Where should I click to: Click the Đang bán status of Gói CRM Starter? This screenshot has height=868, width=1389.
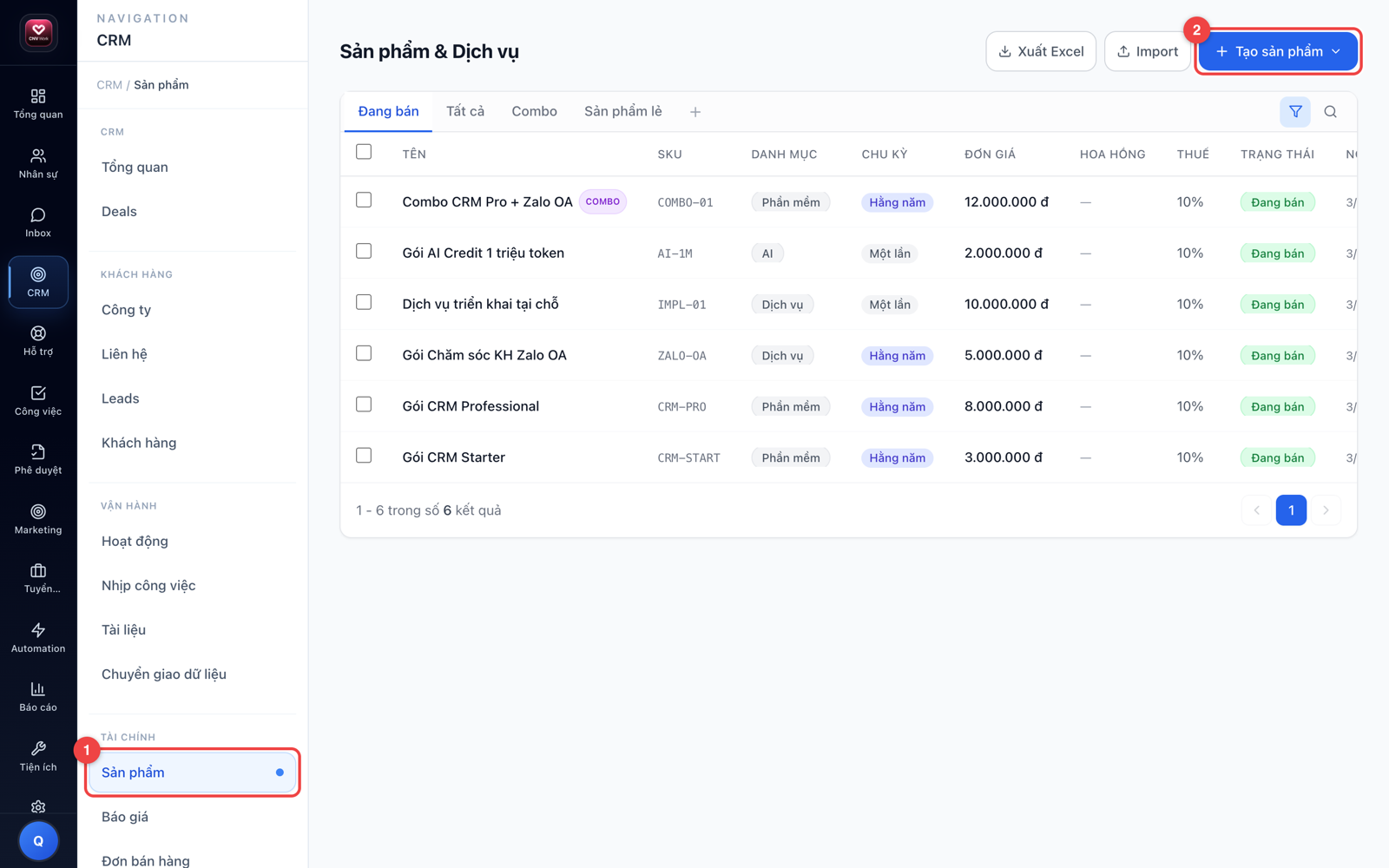[x=1277, y=457]
